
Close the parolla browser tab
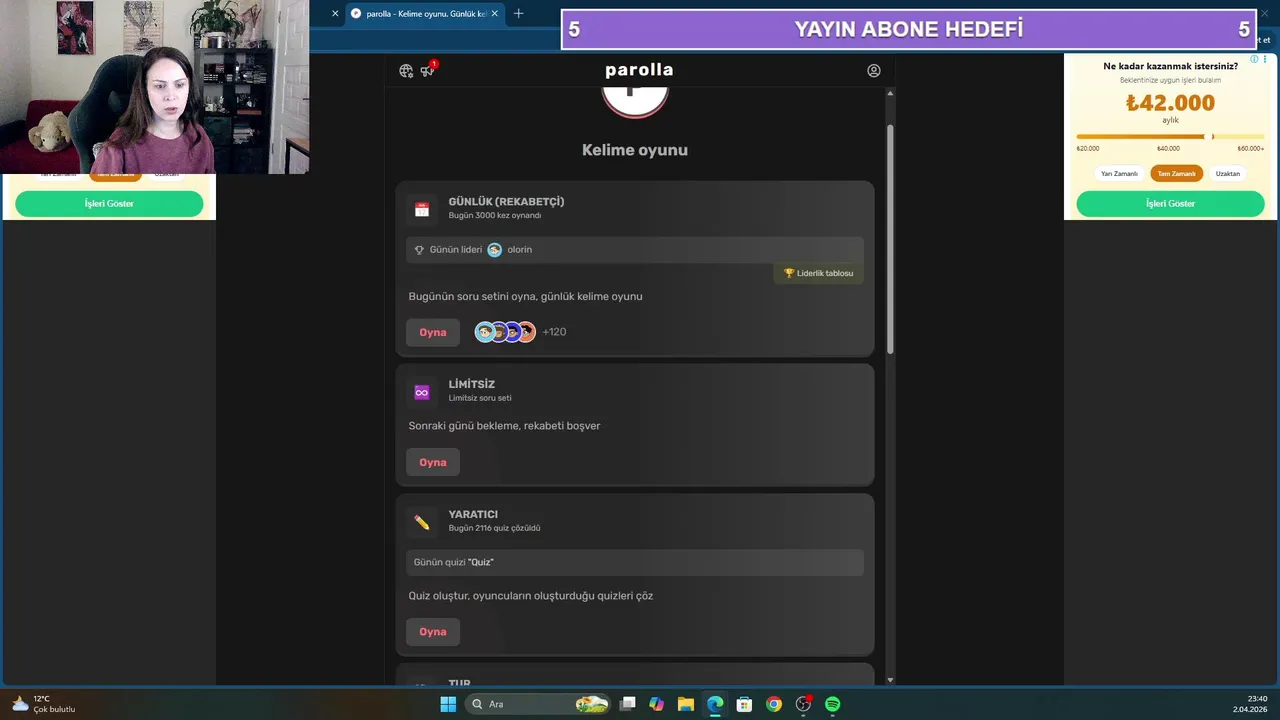point(495,14)
